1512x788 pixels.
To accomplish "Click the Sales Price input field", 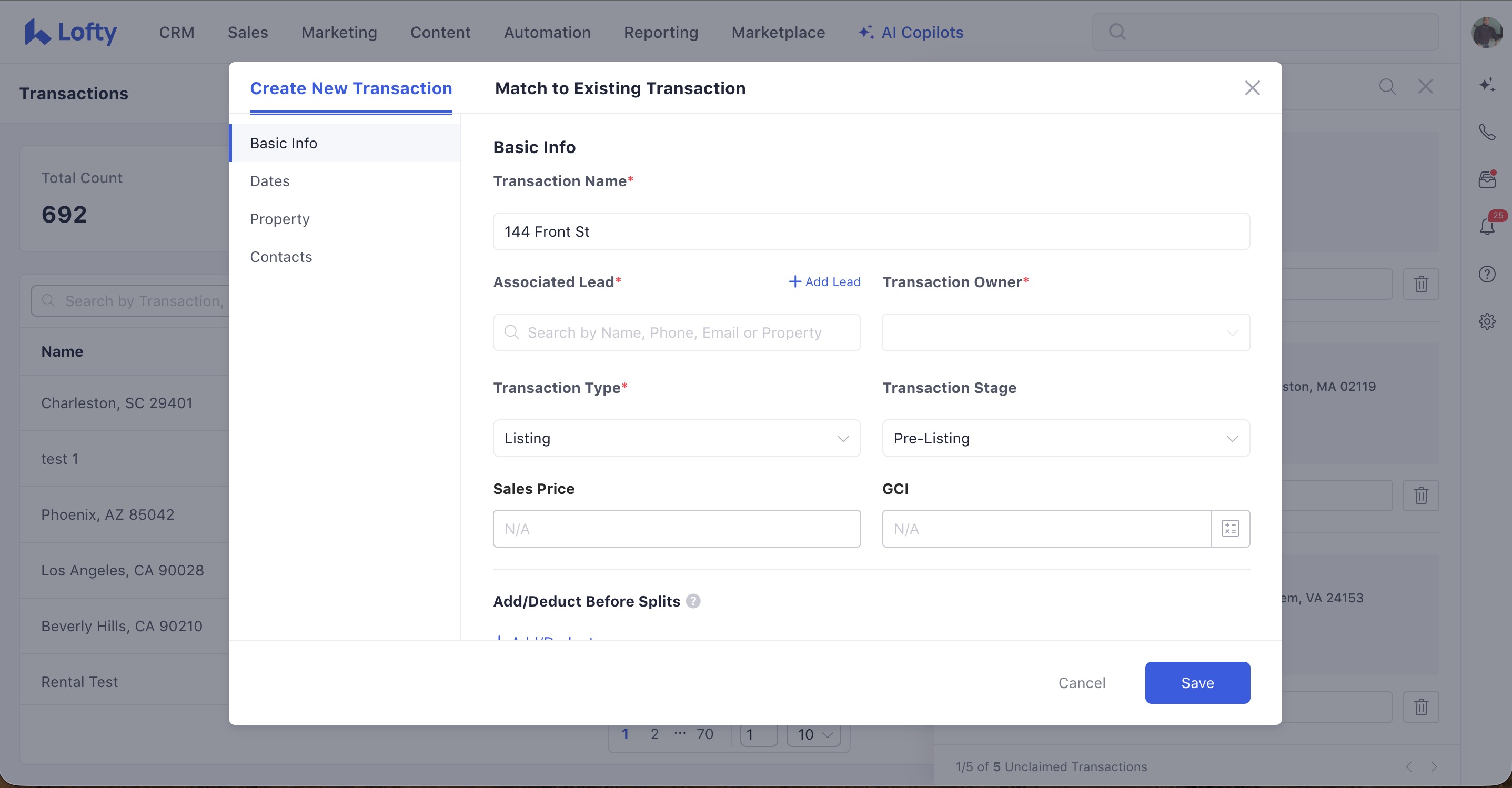I will 676,528.
